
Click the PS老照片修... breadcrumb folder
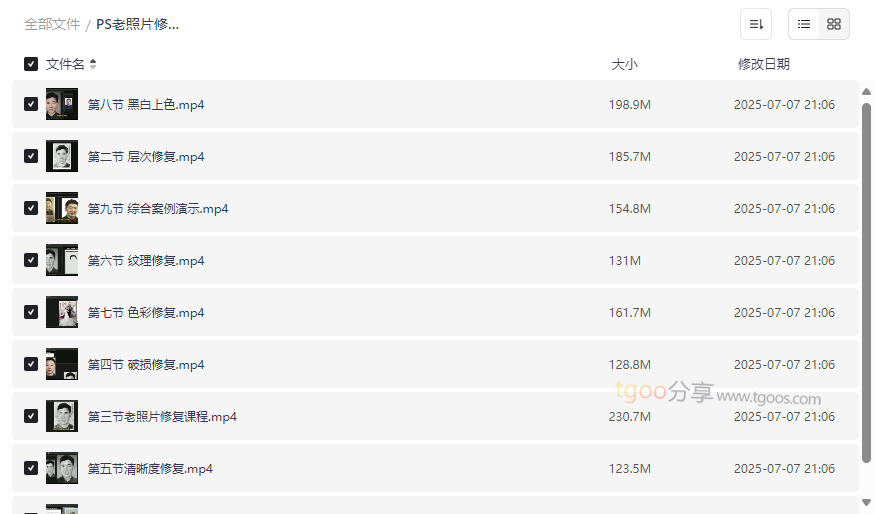[x=138, y=24]
